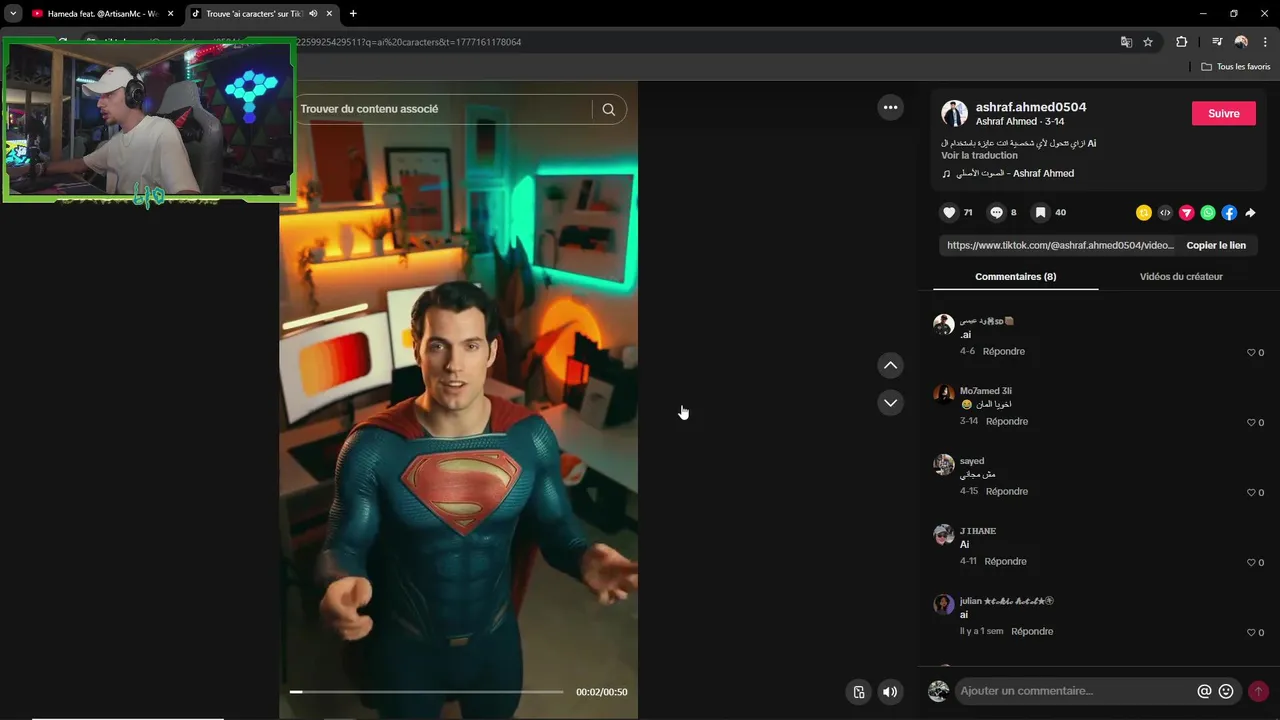Open Mo7amed 3li's profile avatar

[944, 394]
